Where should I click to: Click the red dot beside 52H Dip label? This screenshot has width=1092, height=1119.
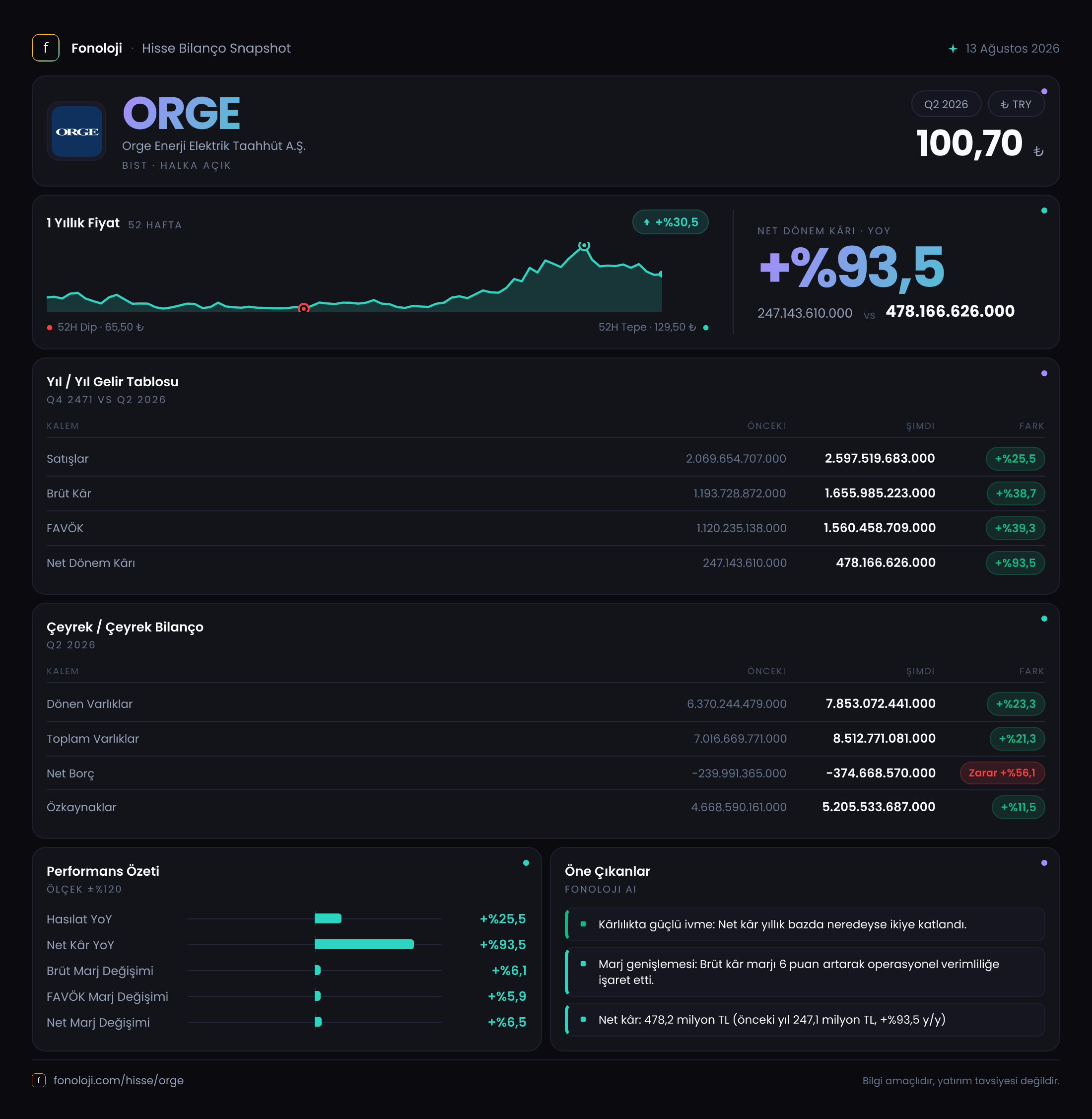[50, 328]
